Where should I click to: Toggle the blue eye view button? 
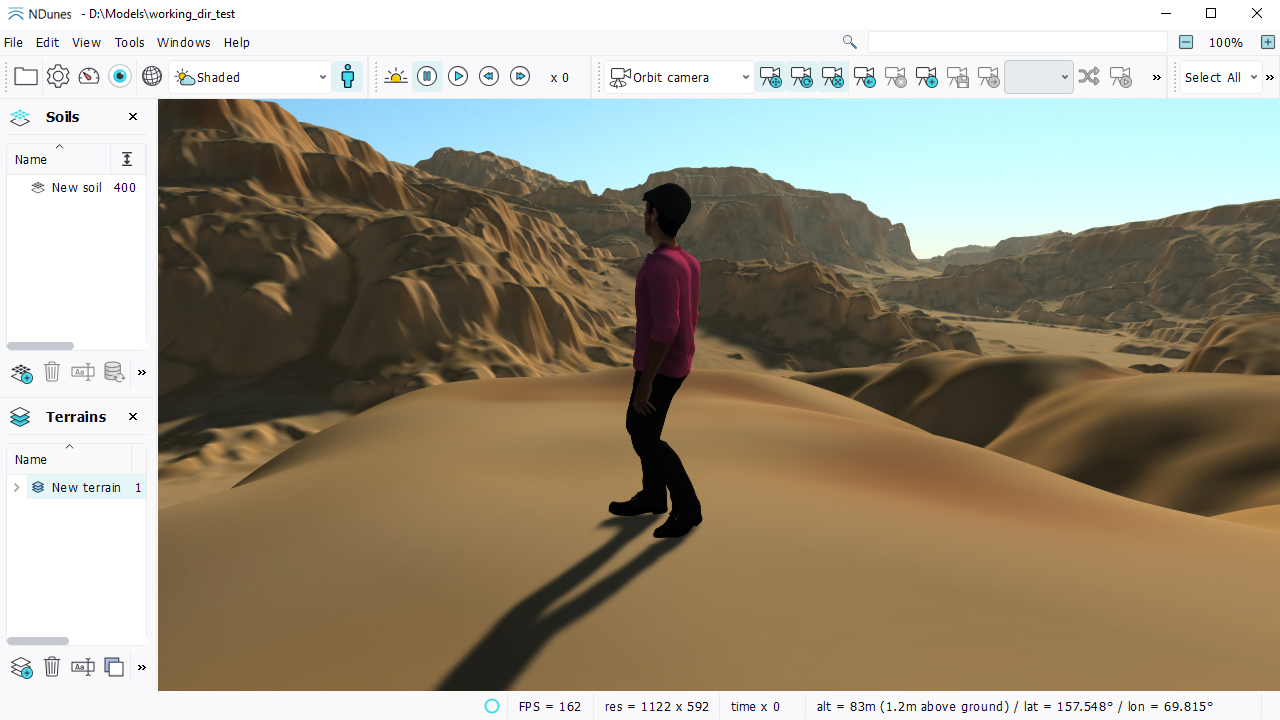click(x=120, y=77)
